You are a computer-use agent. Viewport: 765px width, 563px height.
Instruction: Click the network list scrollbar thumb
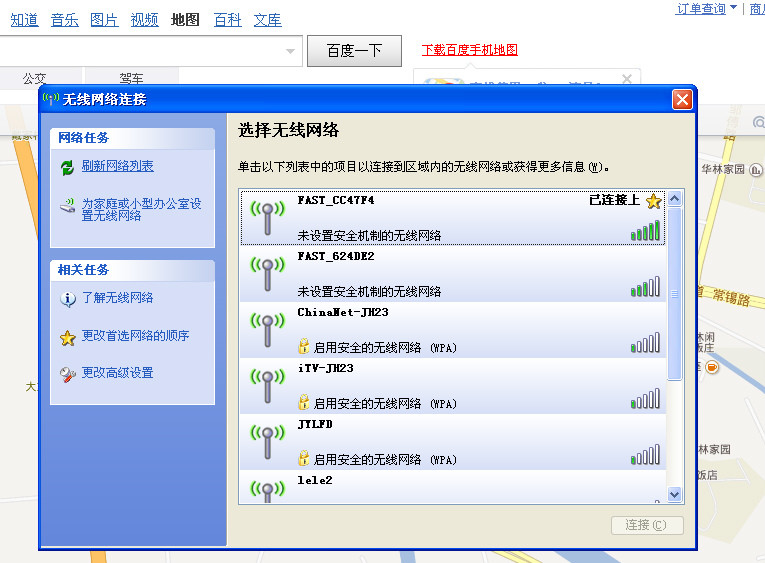[x=675, y=294]
